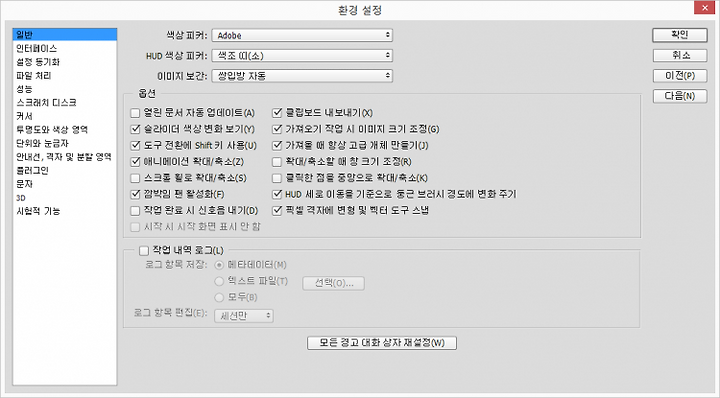Enable 작업 내역 로그 checkbox
The width and height of the screenshot is (720, 398).
tap(144, 251)
